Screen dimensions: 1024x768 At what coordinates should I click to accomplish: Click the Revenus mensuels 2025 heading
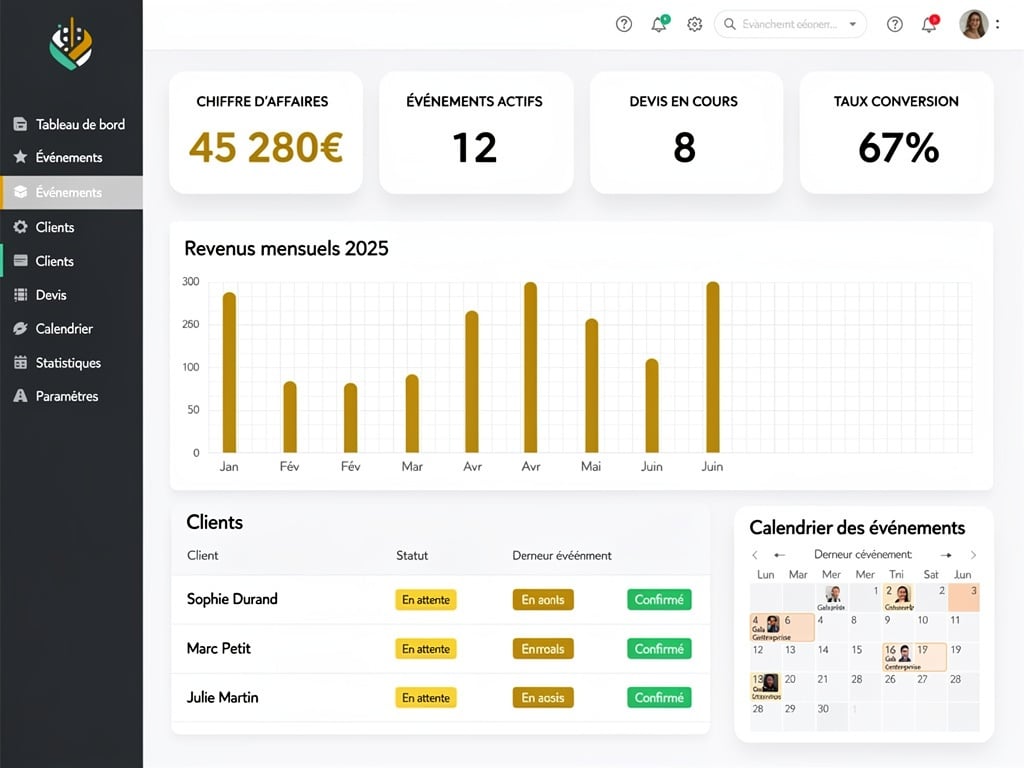(287, 248)
